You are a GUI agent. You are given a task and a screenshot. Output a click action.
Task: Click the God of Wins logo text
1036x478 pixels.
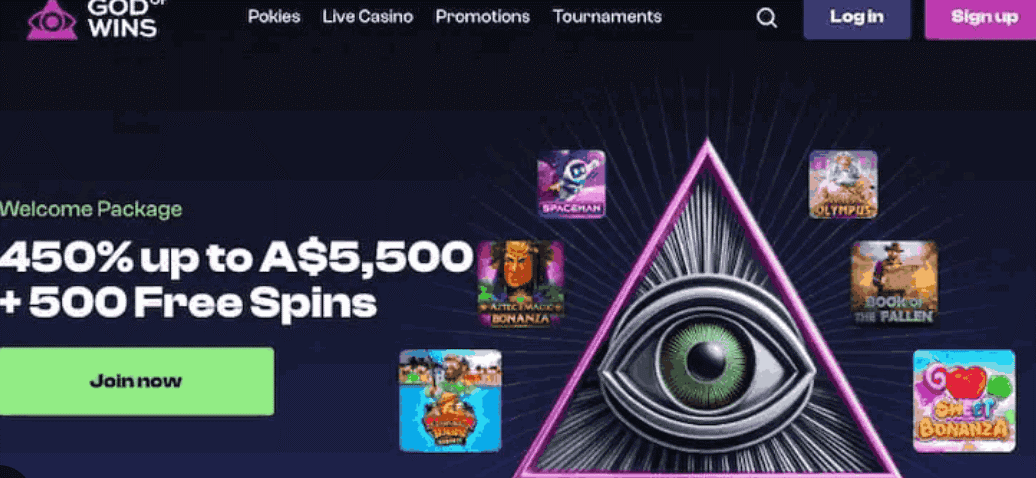(124, 19)
